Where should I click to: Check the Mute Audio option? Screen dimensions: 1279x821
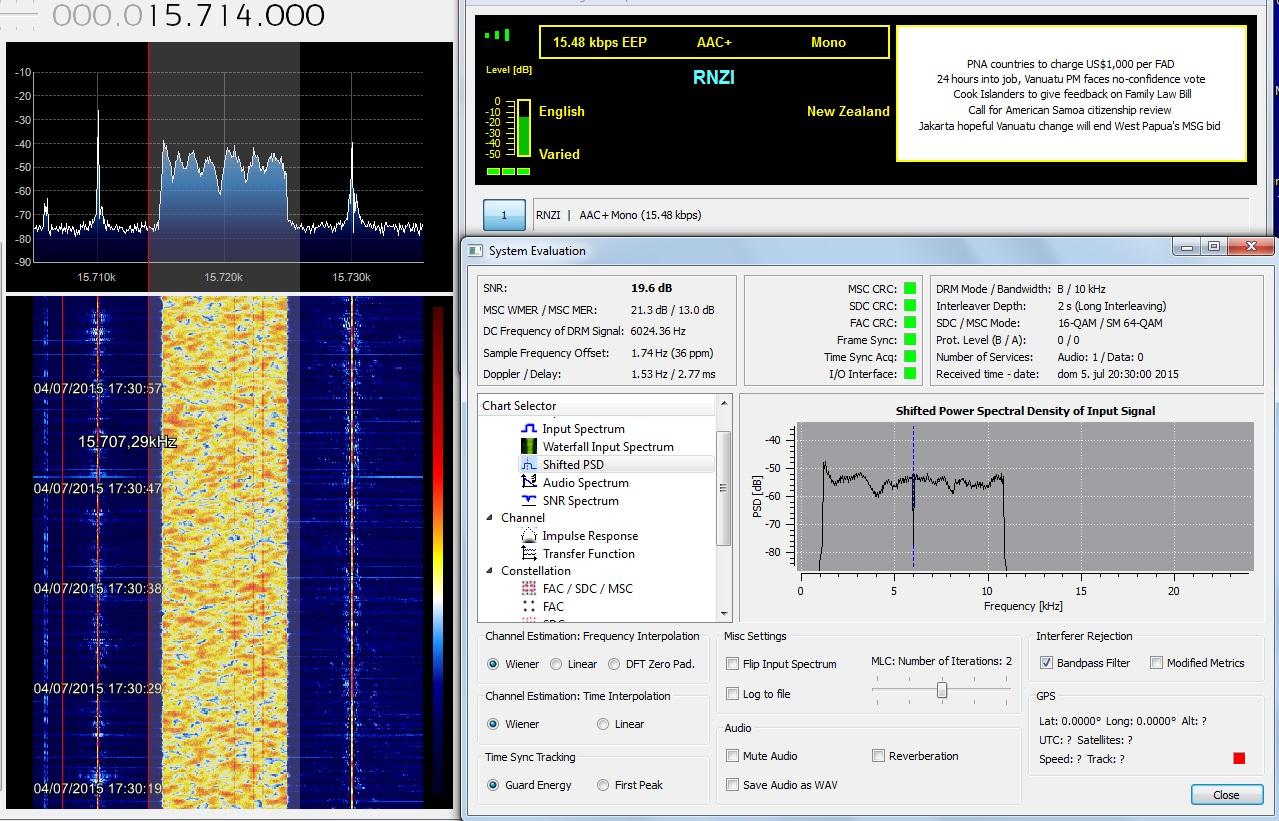point(733,756)
